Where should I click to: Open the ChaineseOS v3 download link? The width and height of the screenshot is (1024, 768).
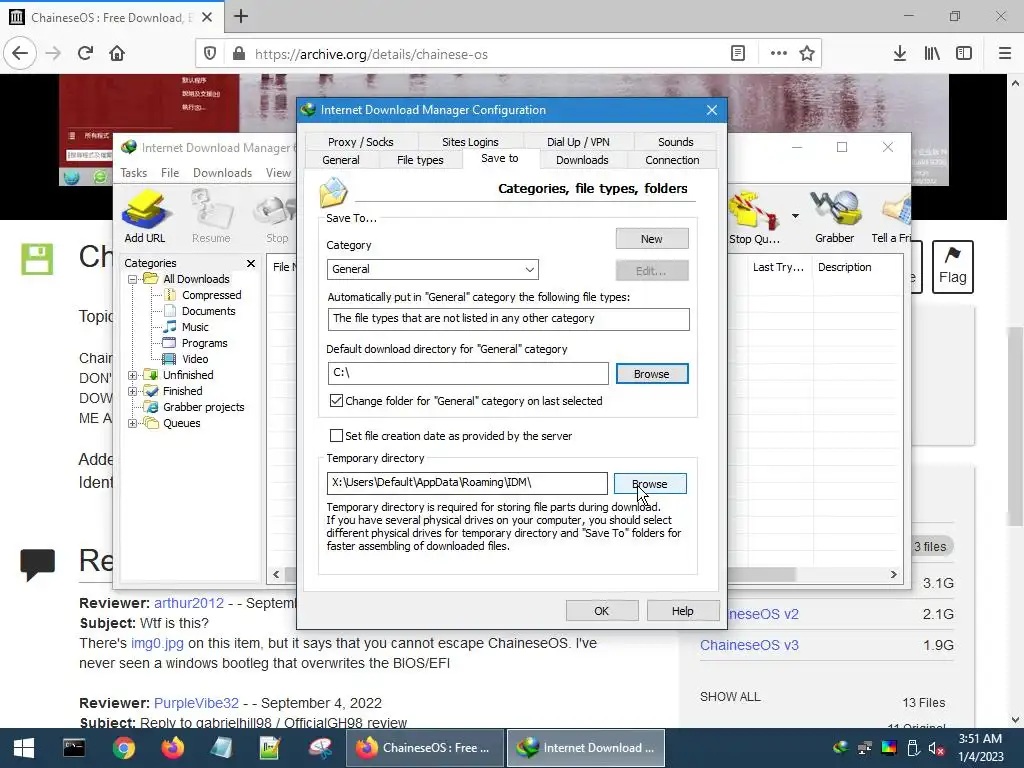tap(749, 645)
